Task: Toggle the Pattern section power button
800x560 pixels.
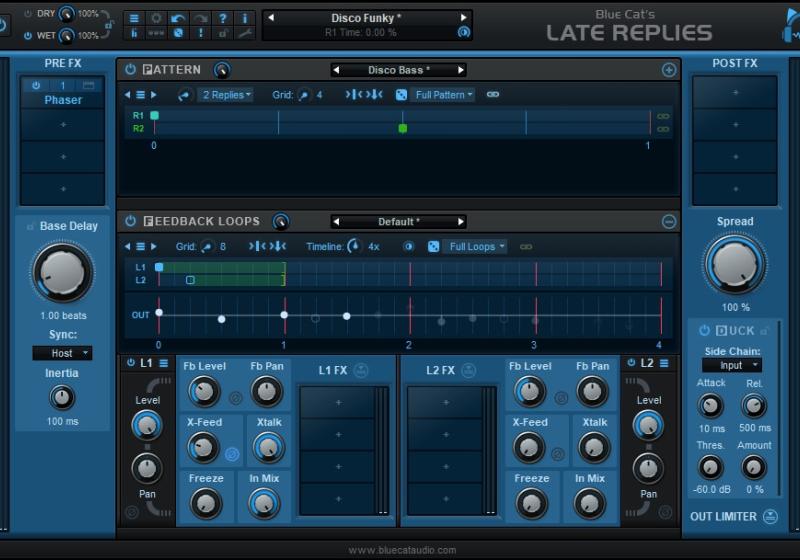Action: click(x=130, y=70)
